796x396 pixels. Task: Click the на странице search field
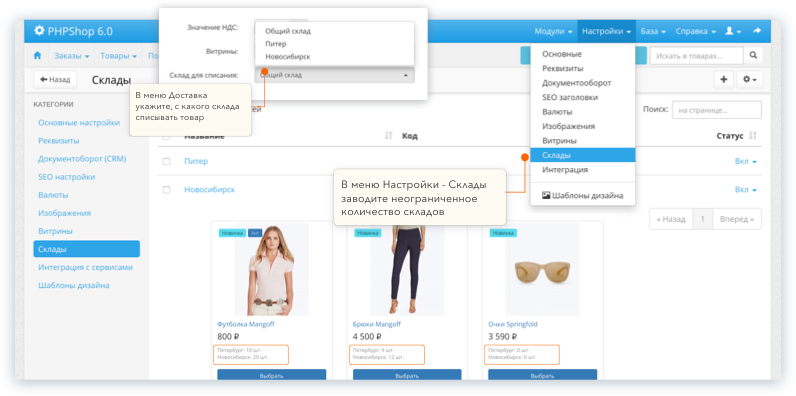717,110
